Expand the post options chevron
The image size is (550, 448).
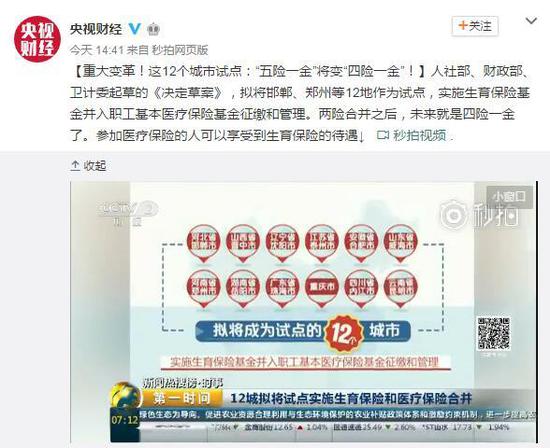(x=531, y=21)
